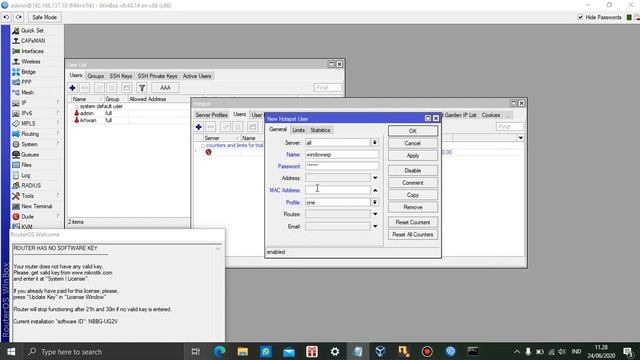This screenshot has height=360, width=640.
Task: Open Active Users tab
Action: click(197, 76)
